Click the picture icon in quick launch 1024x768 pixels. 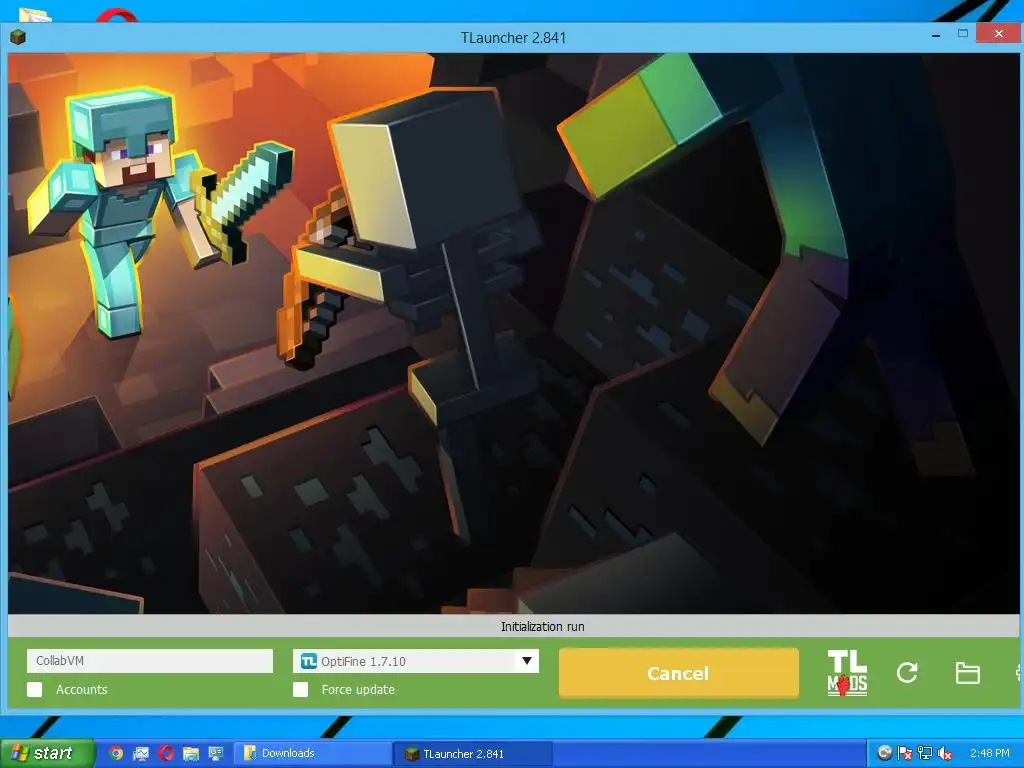[140, 753]
